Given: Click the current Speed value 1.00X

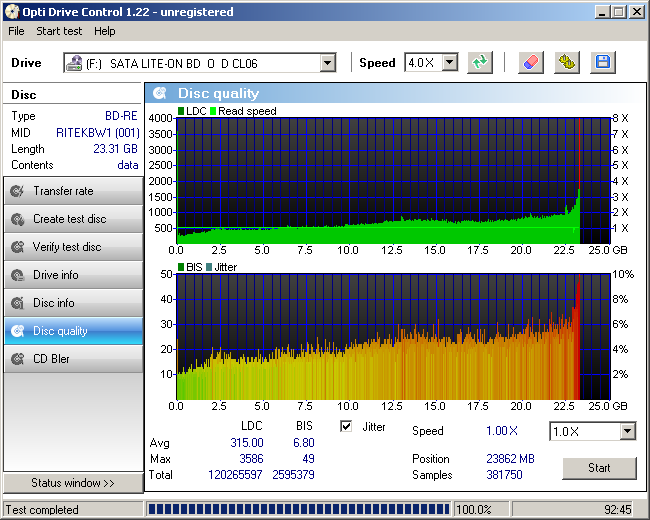Looking at the screenshot, I should [x=502, y=431].
